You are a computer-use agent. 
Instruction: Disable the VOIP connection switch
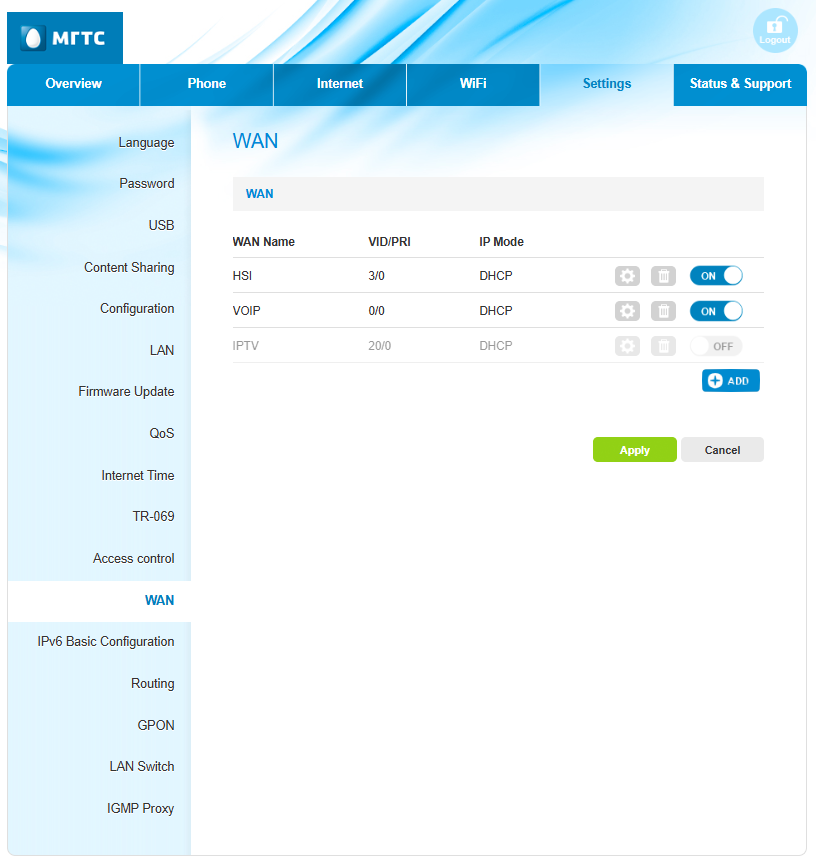click(716, 311)
